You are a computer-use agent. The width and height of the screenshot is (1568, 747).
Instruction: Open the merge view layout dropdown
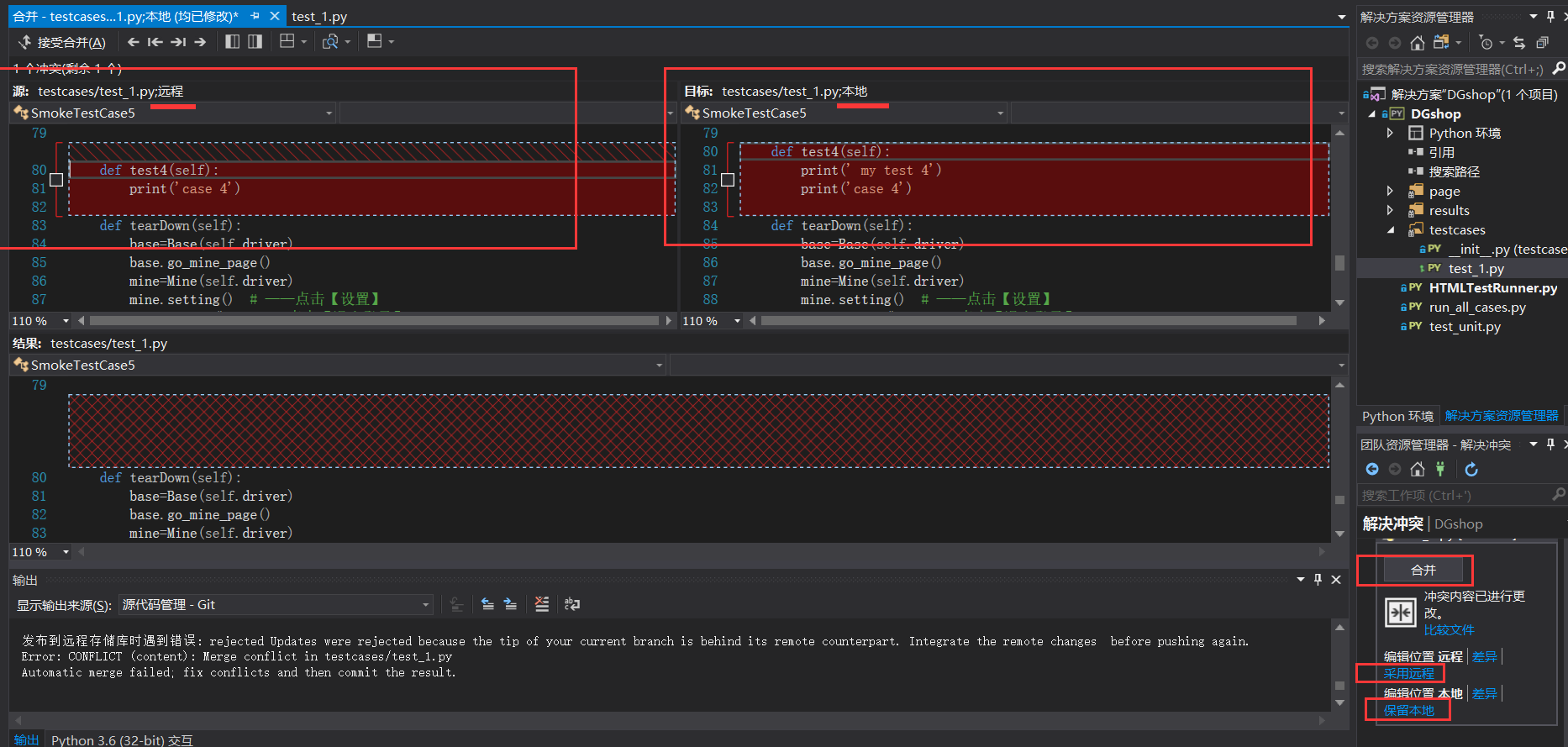pos(293,41)
